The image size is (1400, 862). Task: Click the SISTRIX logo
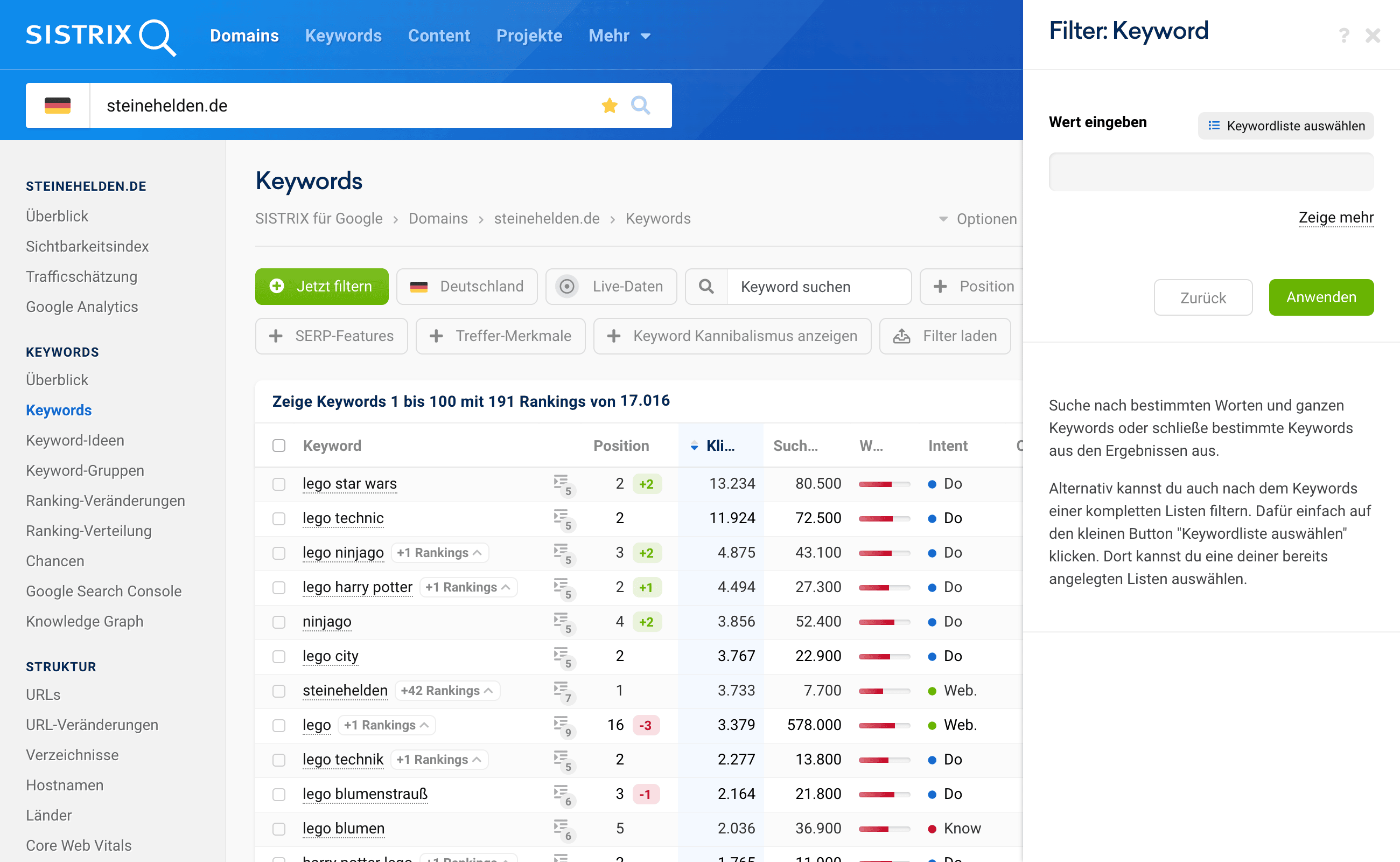[x=100, y=36]
